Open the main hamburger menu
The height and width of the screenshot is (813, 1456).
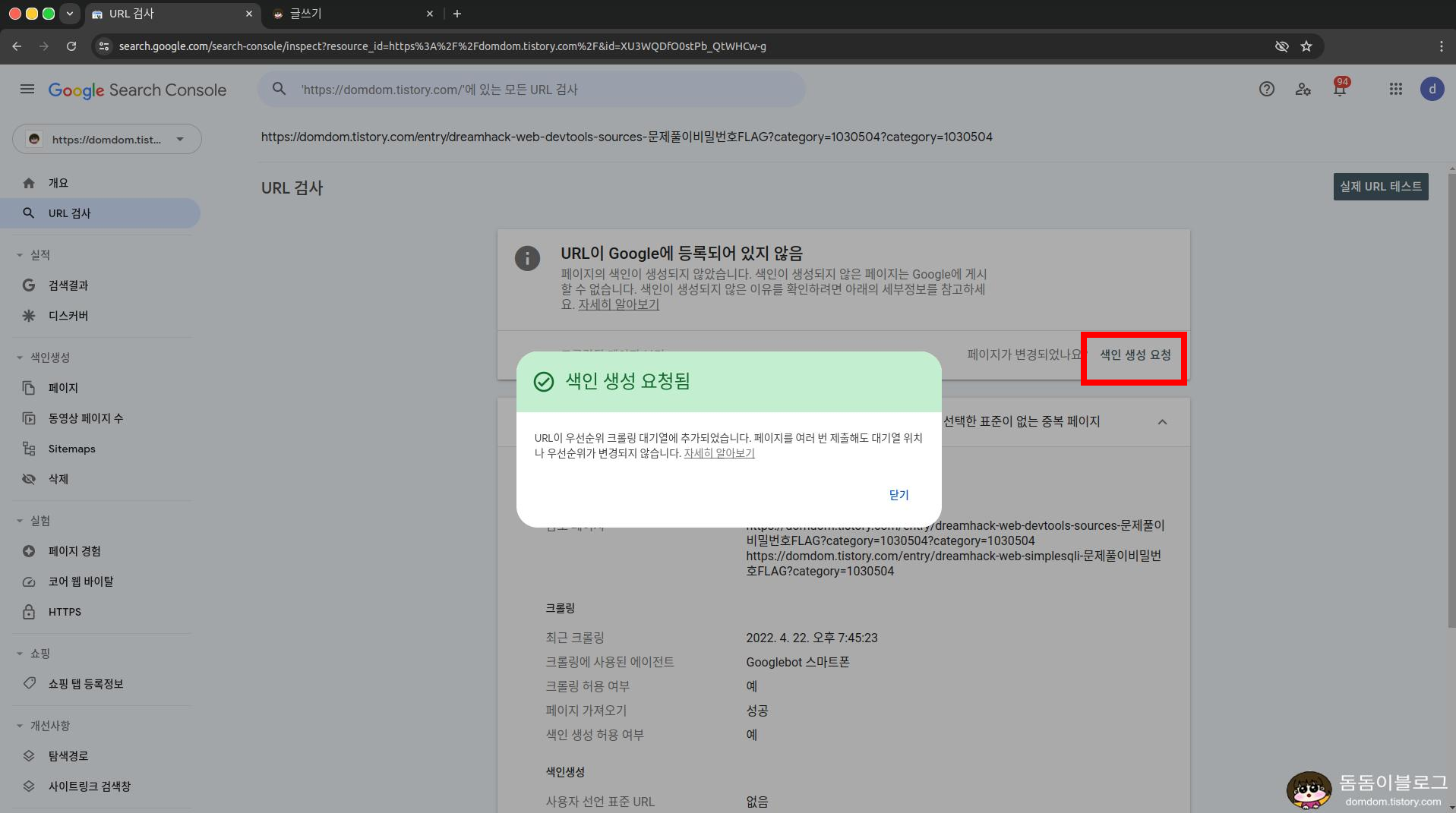(x=27, y=90)
